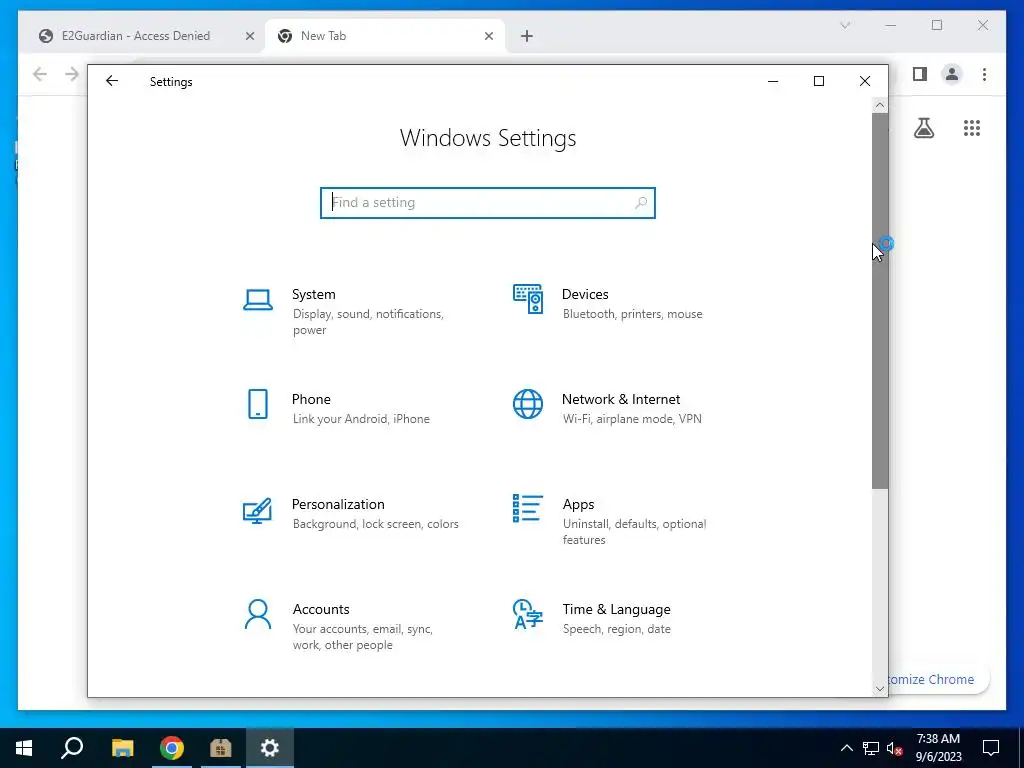This screenshot has width=1024, height=768.
Task: Click the magnifier in Find a setting box
Action: 641,203
